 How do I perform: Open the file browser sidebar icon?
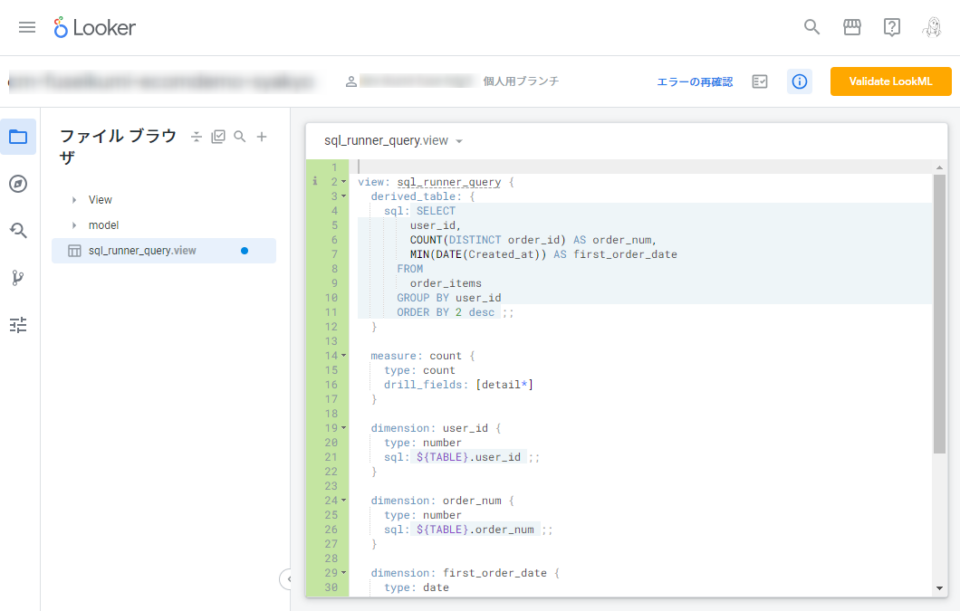18,137
